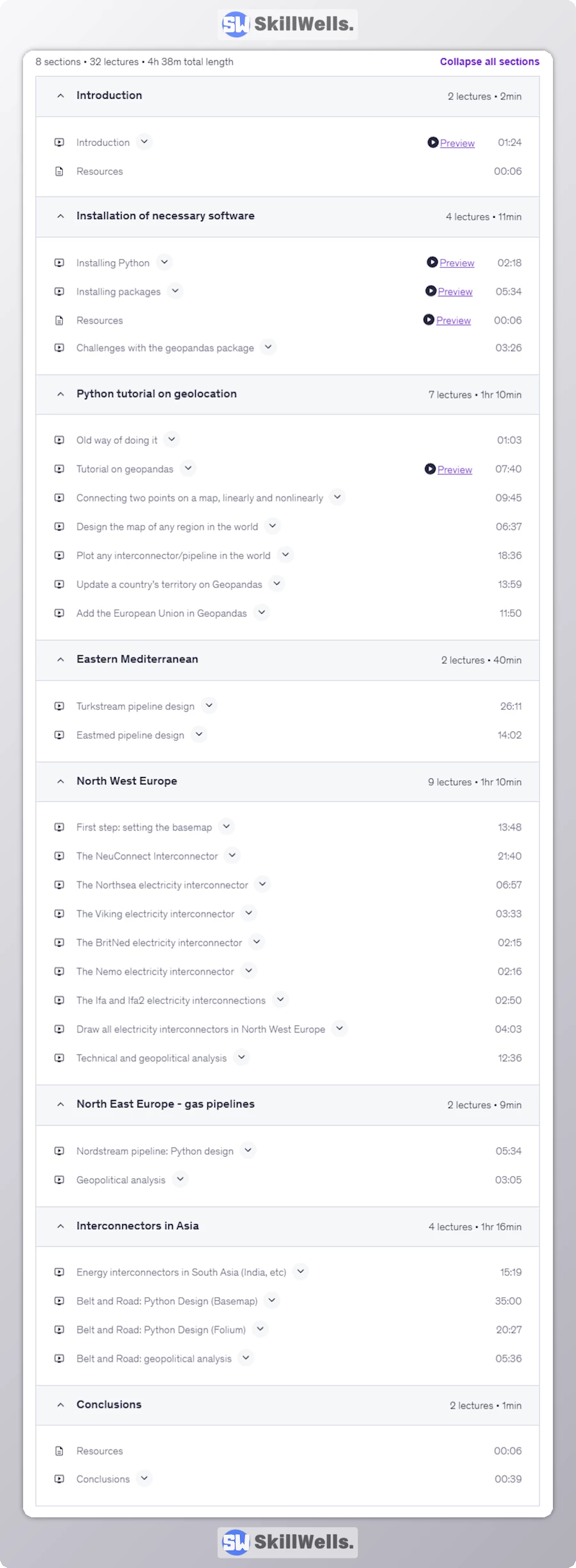Collapse the Introduction section

(61, 95)
